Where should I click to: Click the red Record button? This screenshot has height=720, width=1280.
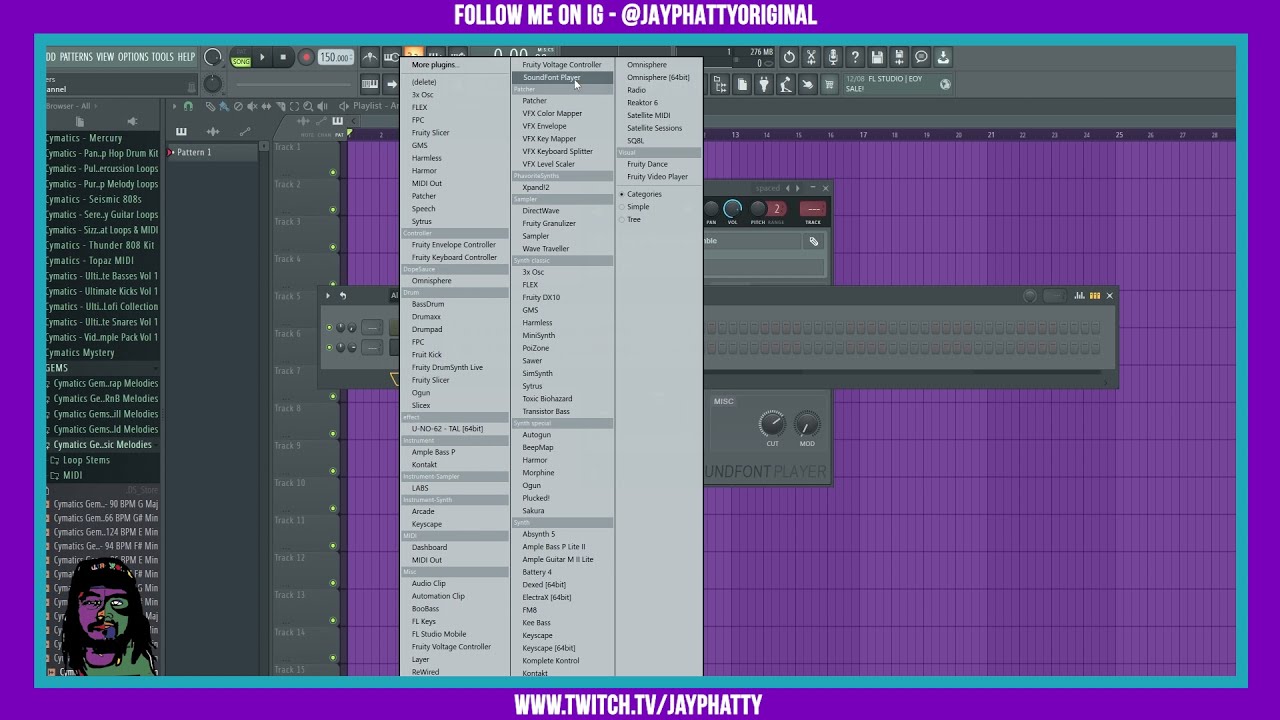[x=306, y=57]
